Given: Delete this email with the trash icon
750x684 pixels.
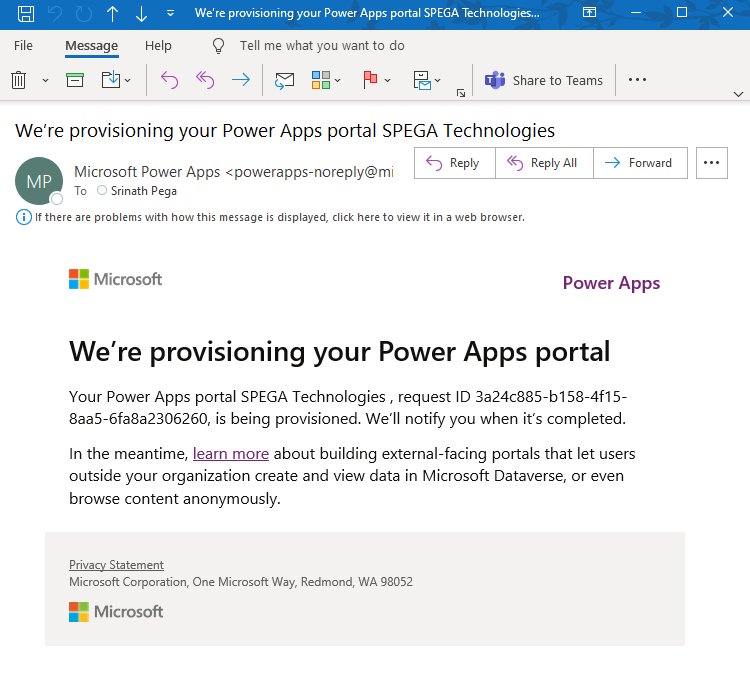Looking at the screenshot, I should pos(19,80).
